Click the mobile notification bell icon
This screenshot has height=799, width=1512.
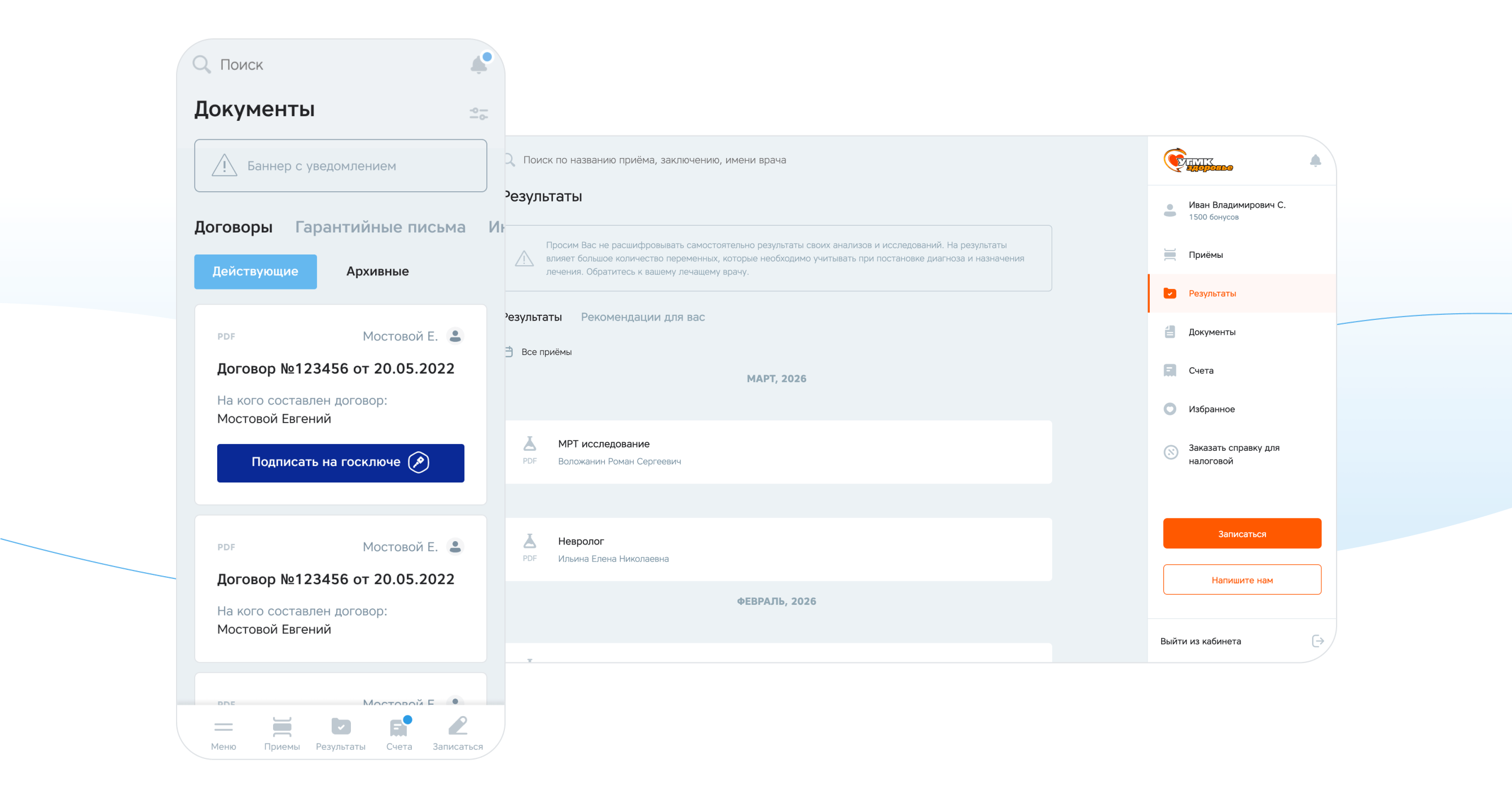coord(479,64)
